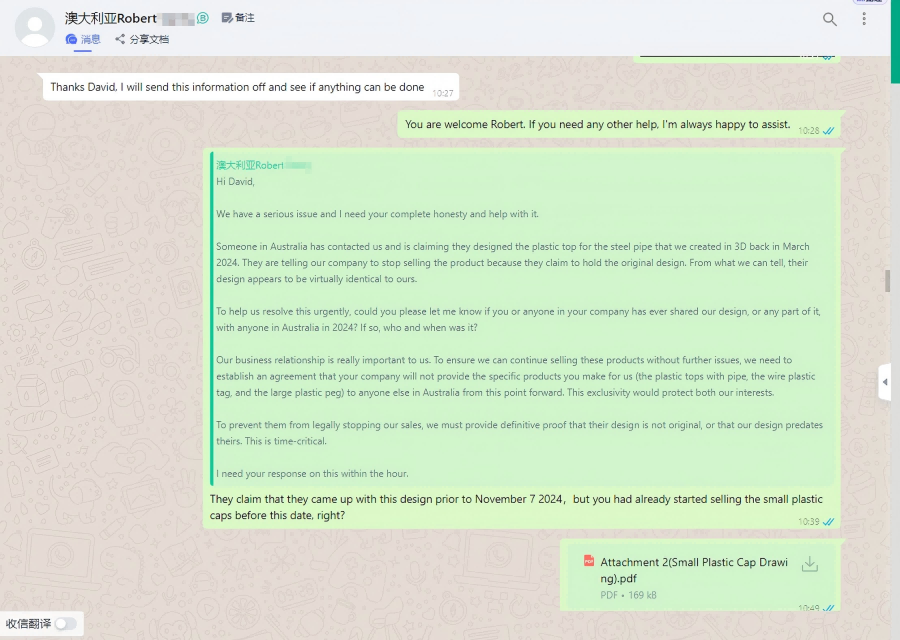Click the chat vertical scrollbar handle
The height and width of the screenshot is (640, 900).
click(887, 281)
